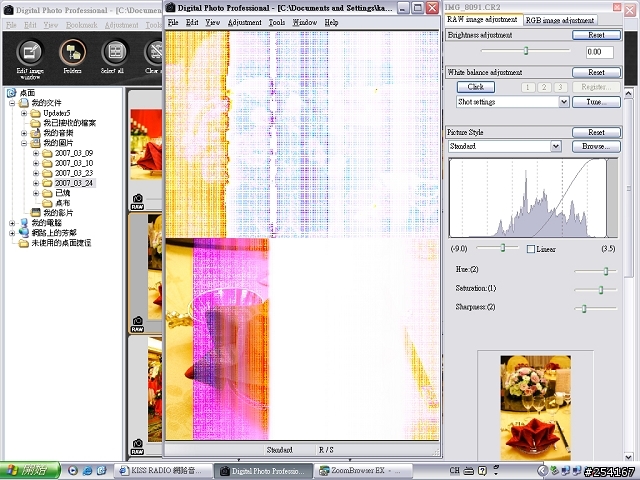Click the Folders toolbar icon
The width and height of the screenshot is (640, 480).
tap(72, 52)
